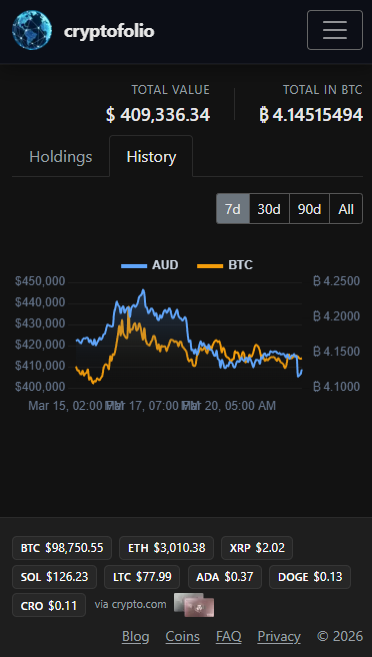Select the 7d time range

pyautogui.click(x=233, y=209)
